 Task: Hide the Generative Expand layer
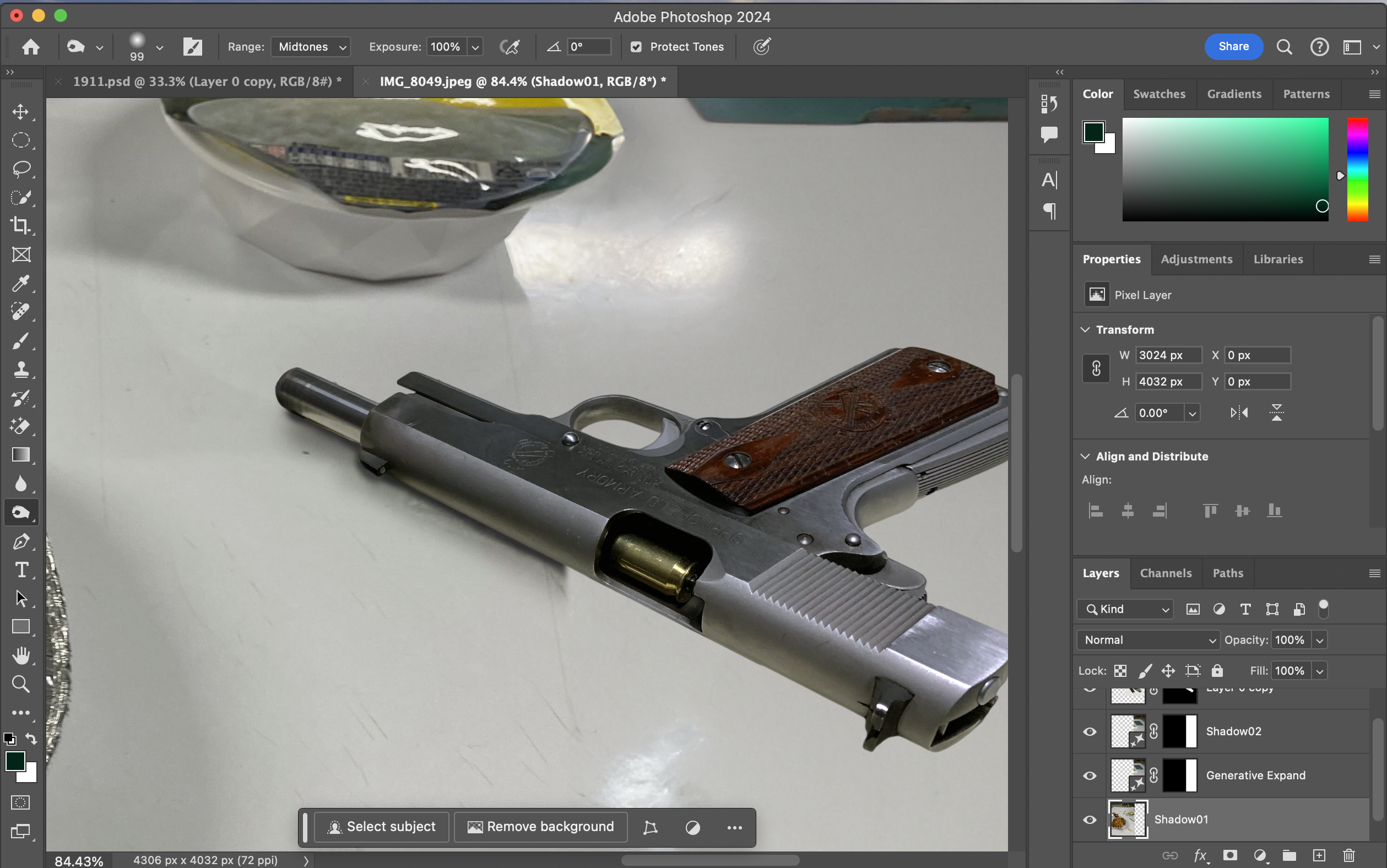tap(1089, 775)
